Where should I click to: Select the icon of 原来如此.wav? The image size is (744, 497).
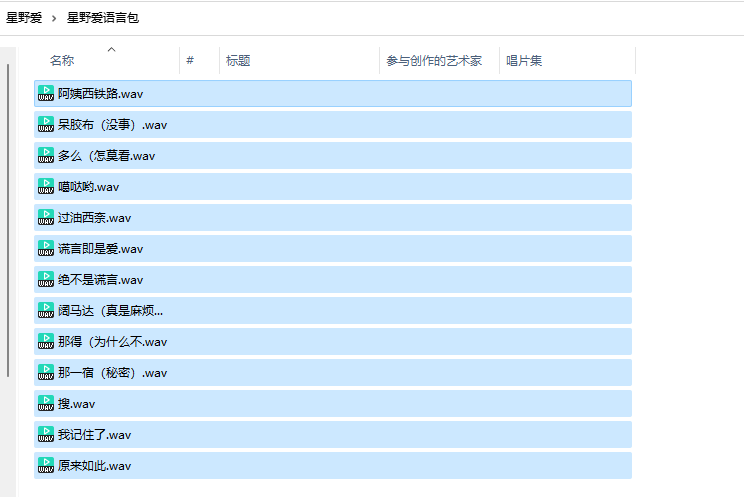(46, 465)
